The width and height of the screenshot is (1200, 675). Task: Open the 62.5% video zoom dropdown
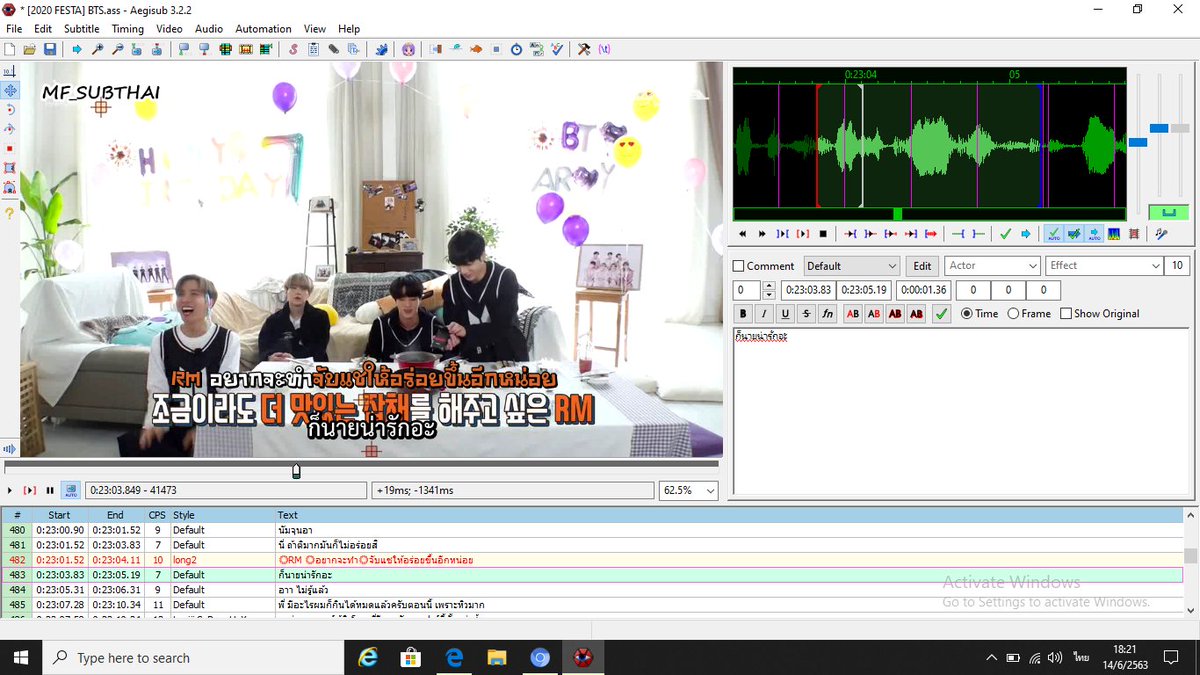[x=688, y=491]
